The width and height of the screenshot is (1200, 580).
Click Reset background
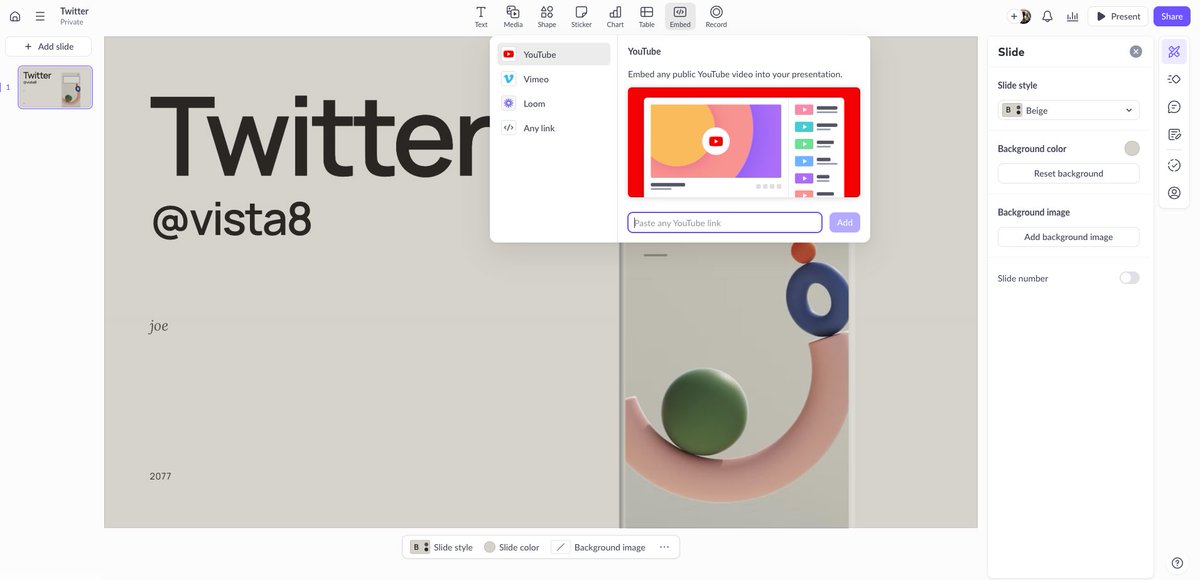pos(1068,173)
